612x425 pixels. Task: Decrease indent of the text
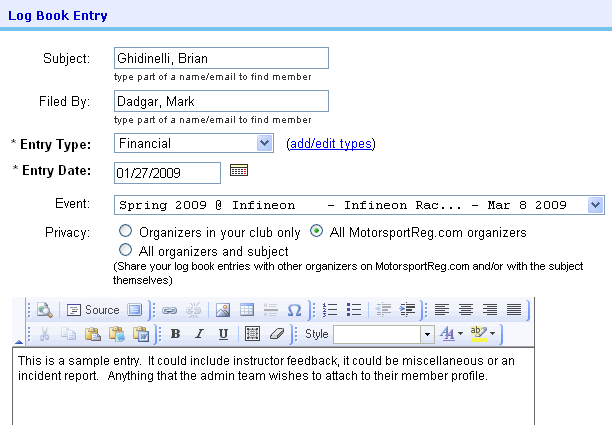tap(383, 310)
